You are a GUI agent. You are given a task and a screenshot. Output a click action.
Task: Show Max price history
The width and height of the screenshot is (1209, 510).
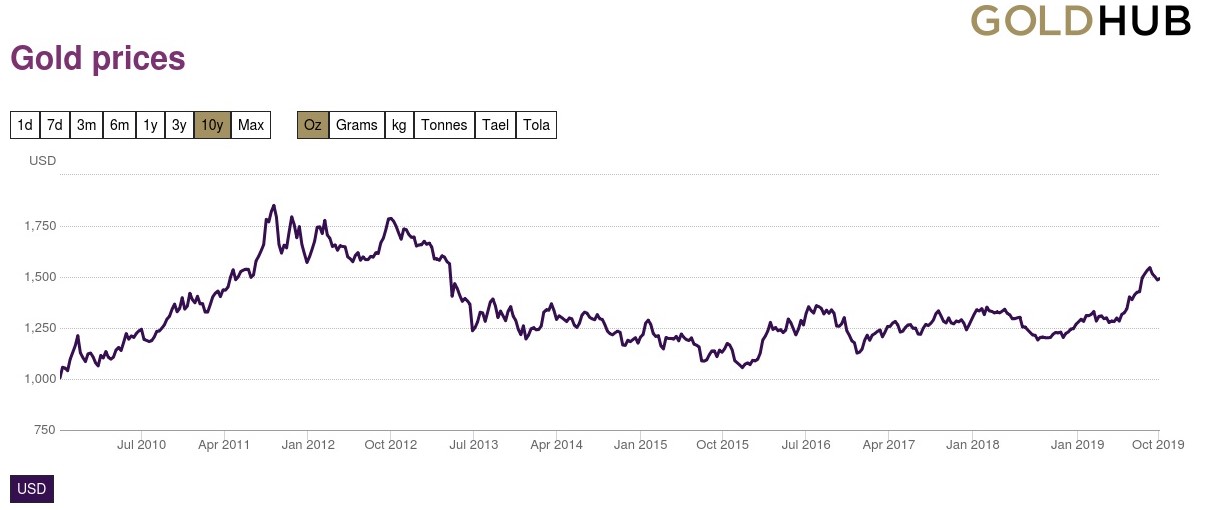click(251, 125)
